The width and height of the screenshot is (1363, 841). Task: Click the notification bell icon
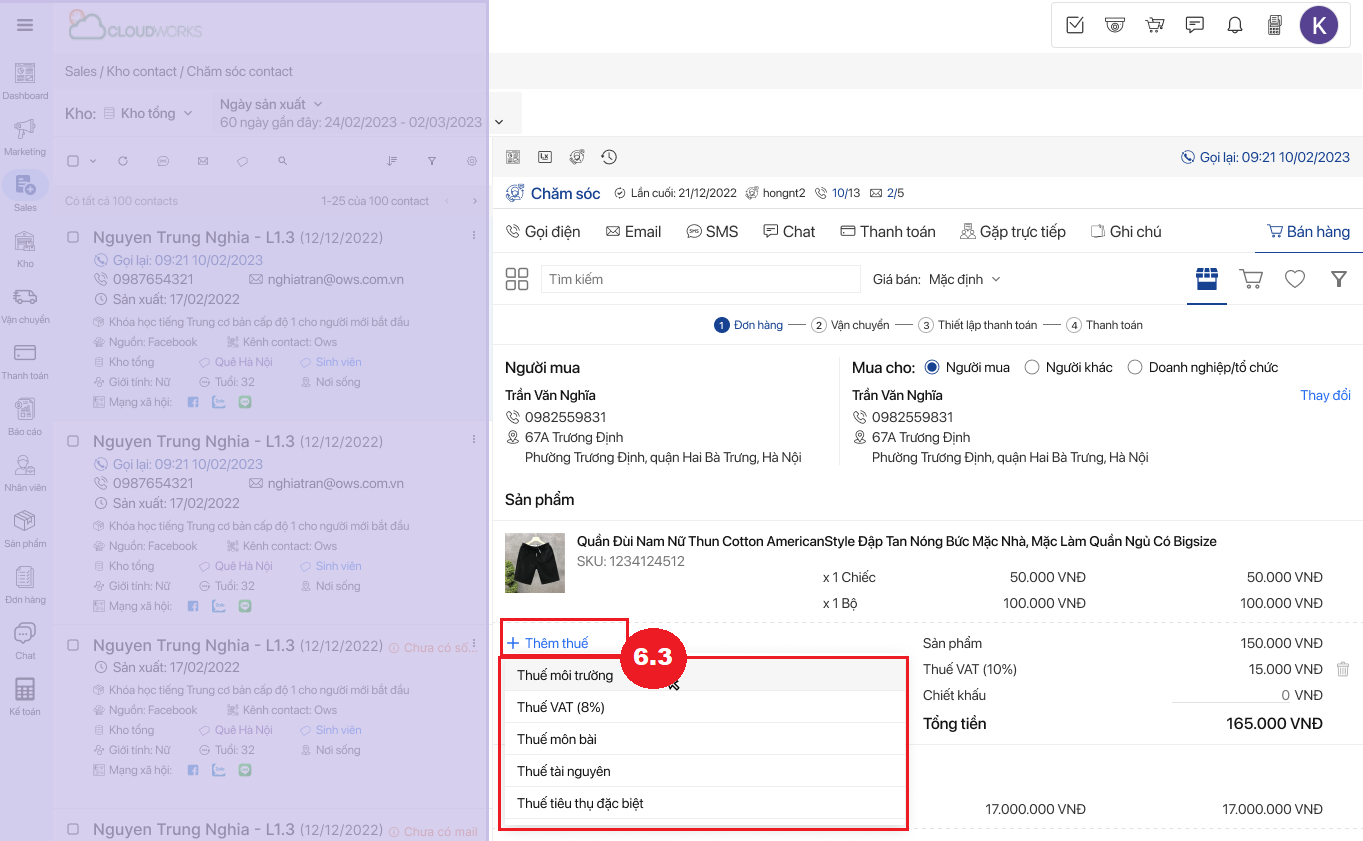[1235, 25]
